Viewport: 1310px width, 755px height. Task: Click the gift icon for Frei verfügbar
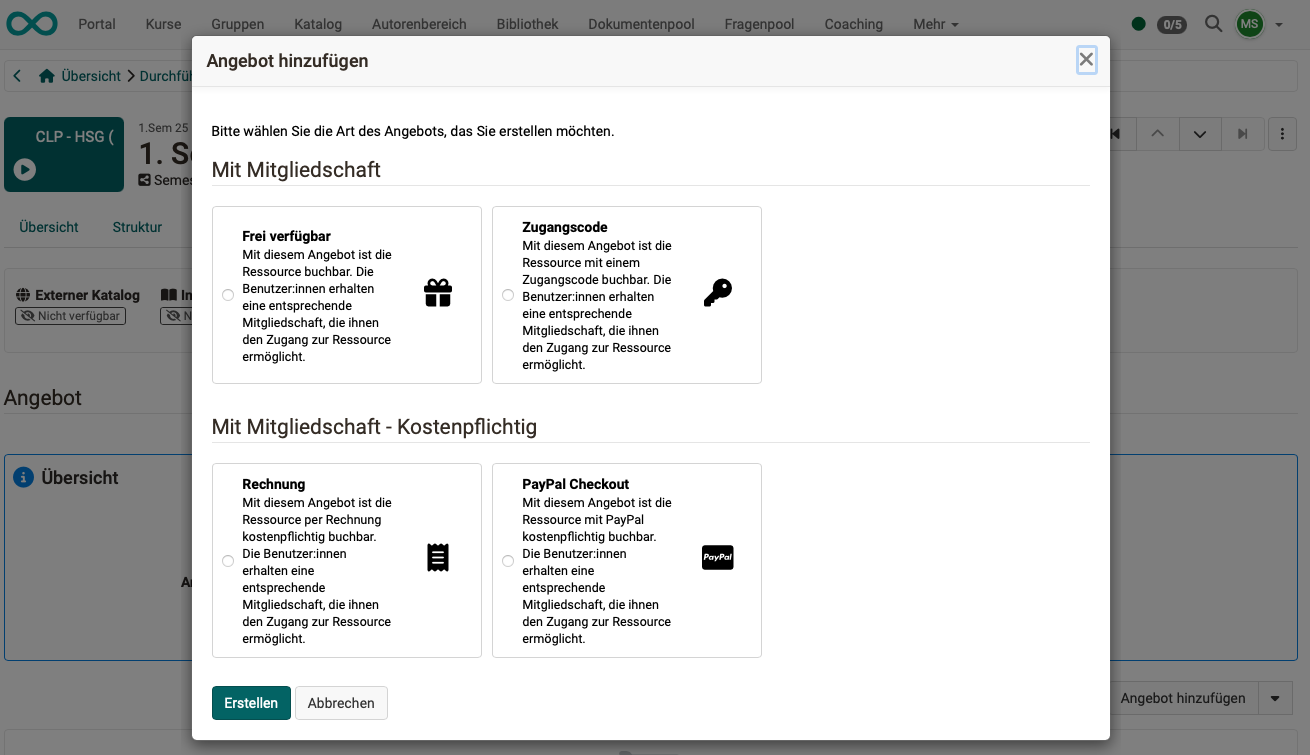(438, 293)
